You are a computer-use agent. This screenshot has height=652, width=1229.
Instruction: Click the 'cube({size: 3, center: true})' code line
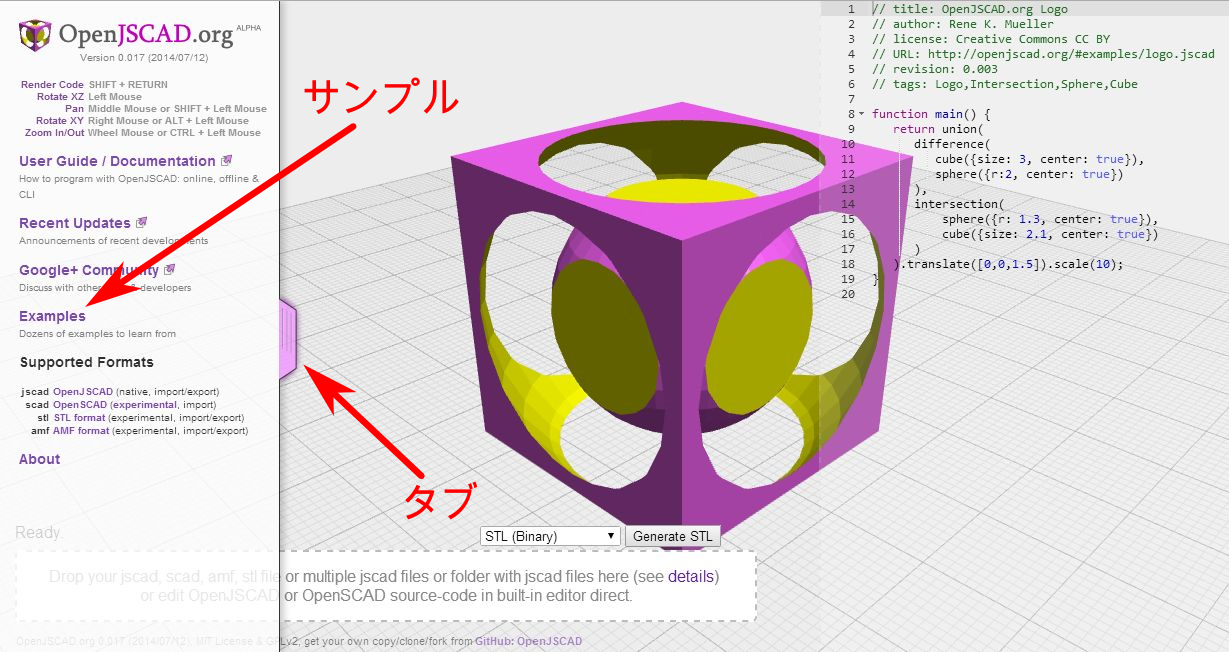coord(1039,159)
